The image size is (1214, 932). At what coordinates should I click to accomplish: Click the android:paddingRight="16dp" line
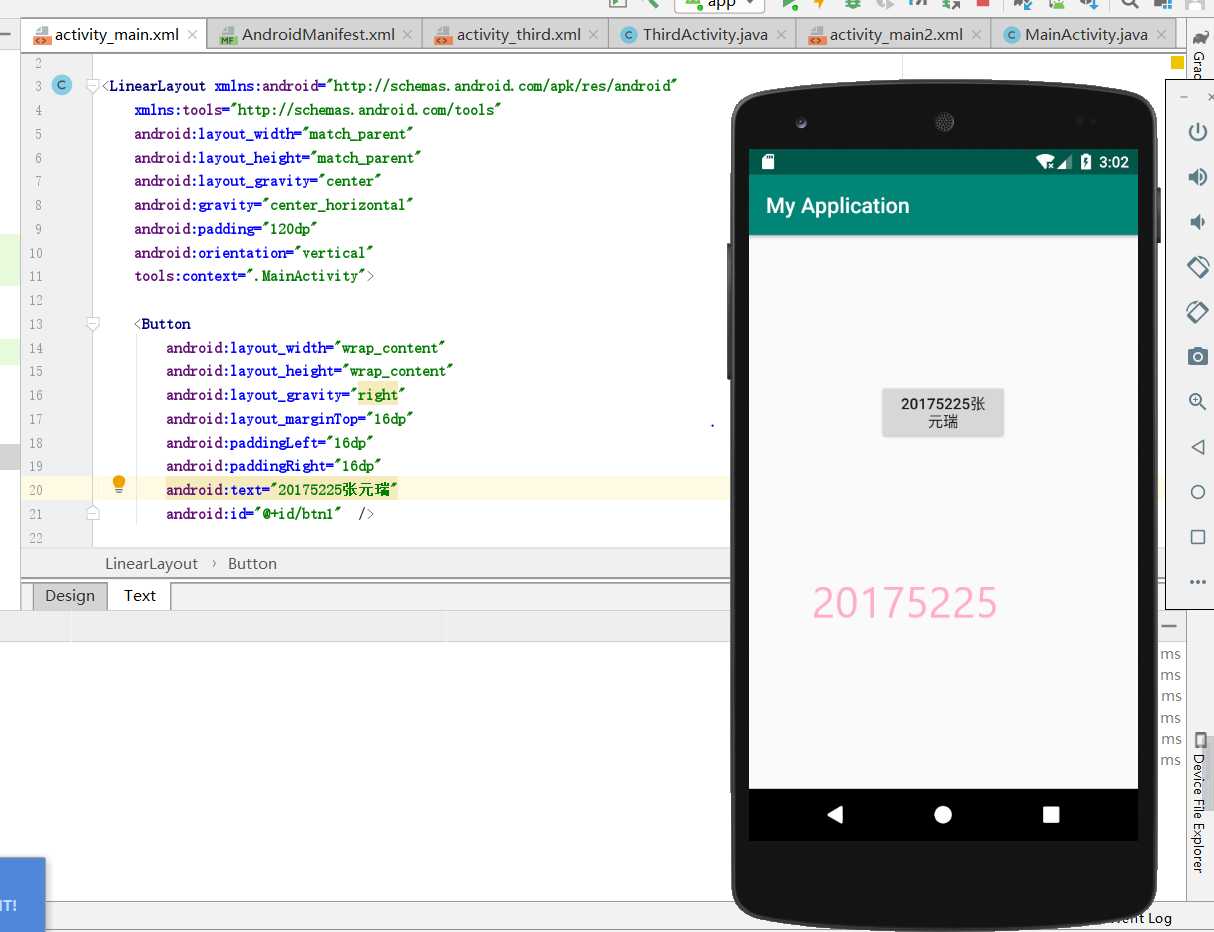(x=274, y=466)
